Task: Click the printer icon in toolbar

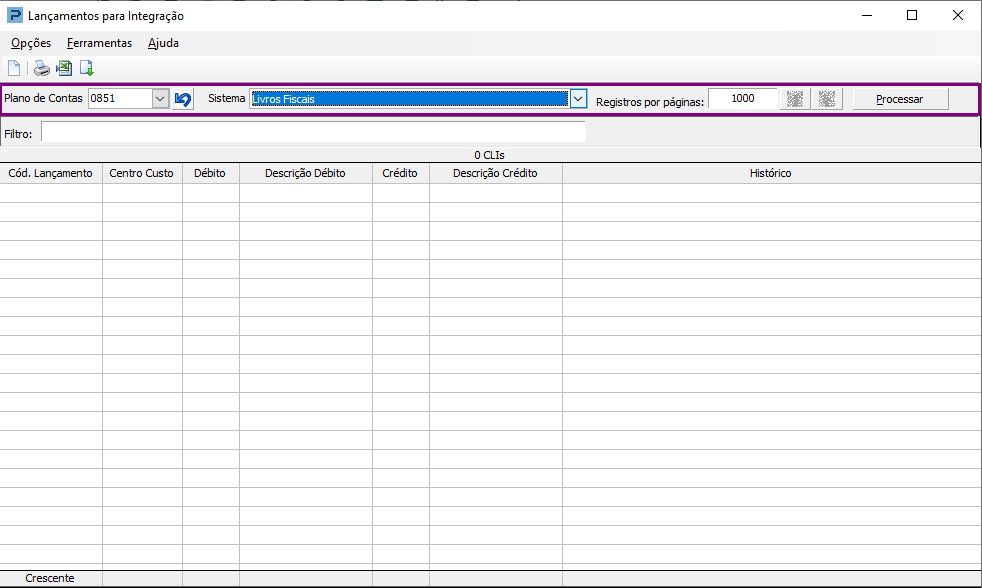Action: click(41, 68)
